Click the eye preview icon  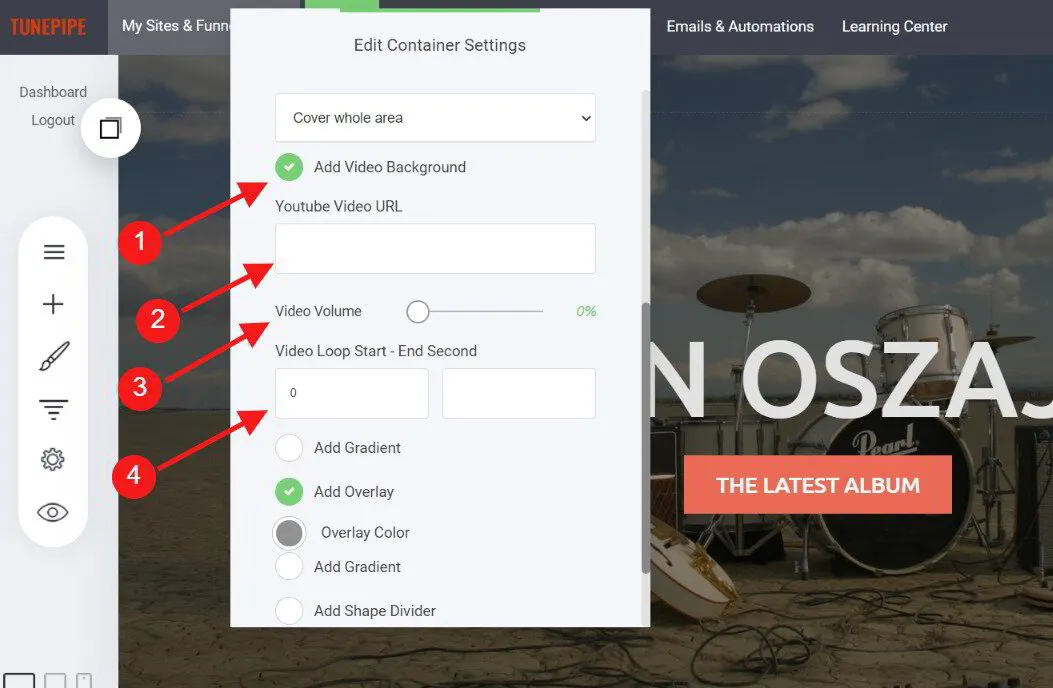(53, 513)
